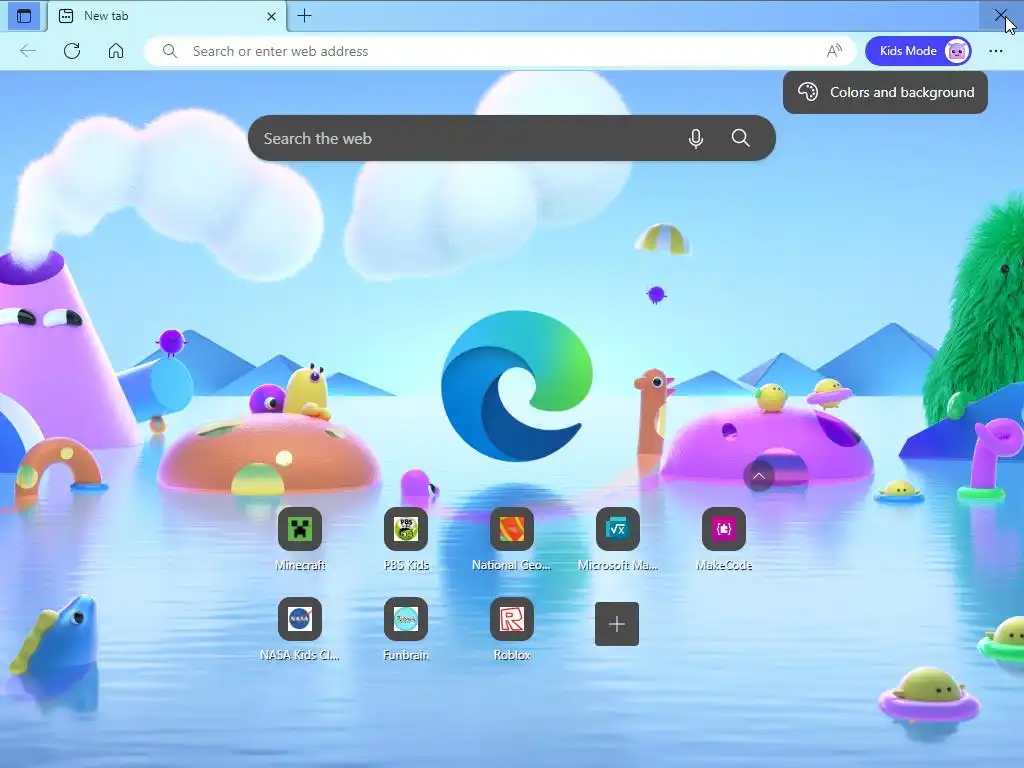The width and height of the screenshot is (1024, 768).
Task: Open Colors and background settings
Action: tap(885, 92)
